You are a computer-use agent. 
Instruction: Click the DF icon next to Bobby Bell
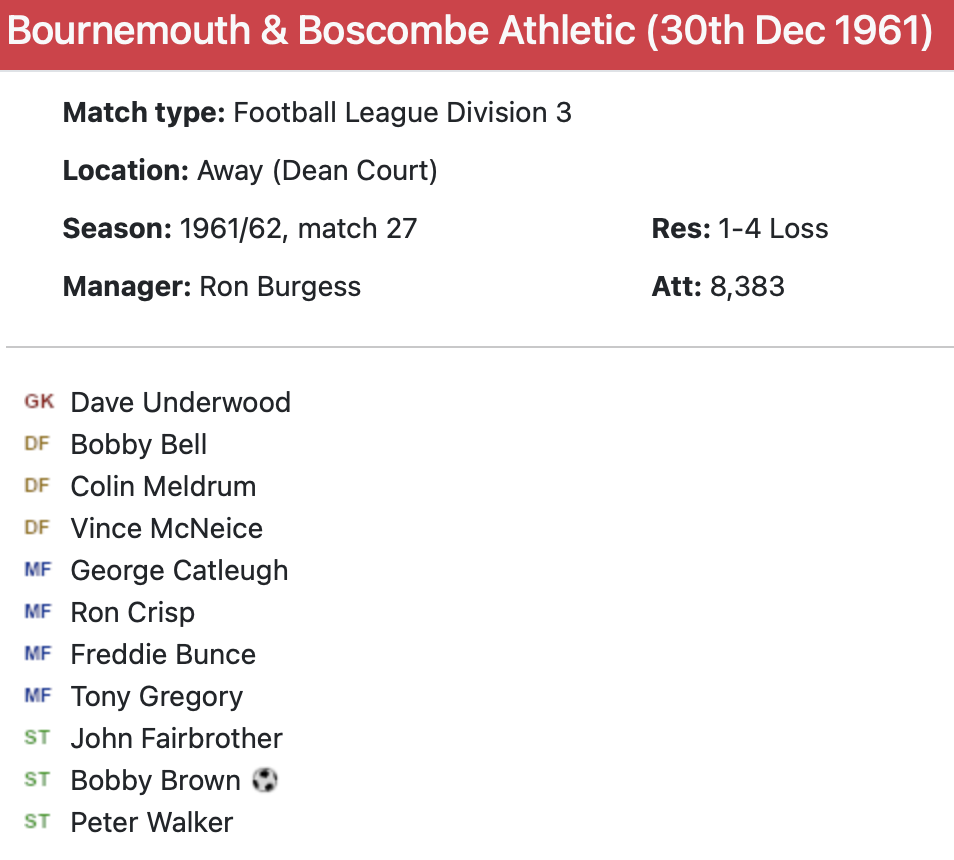click(x=37, y=444)
